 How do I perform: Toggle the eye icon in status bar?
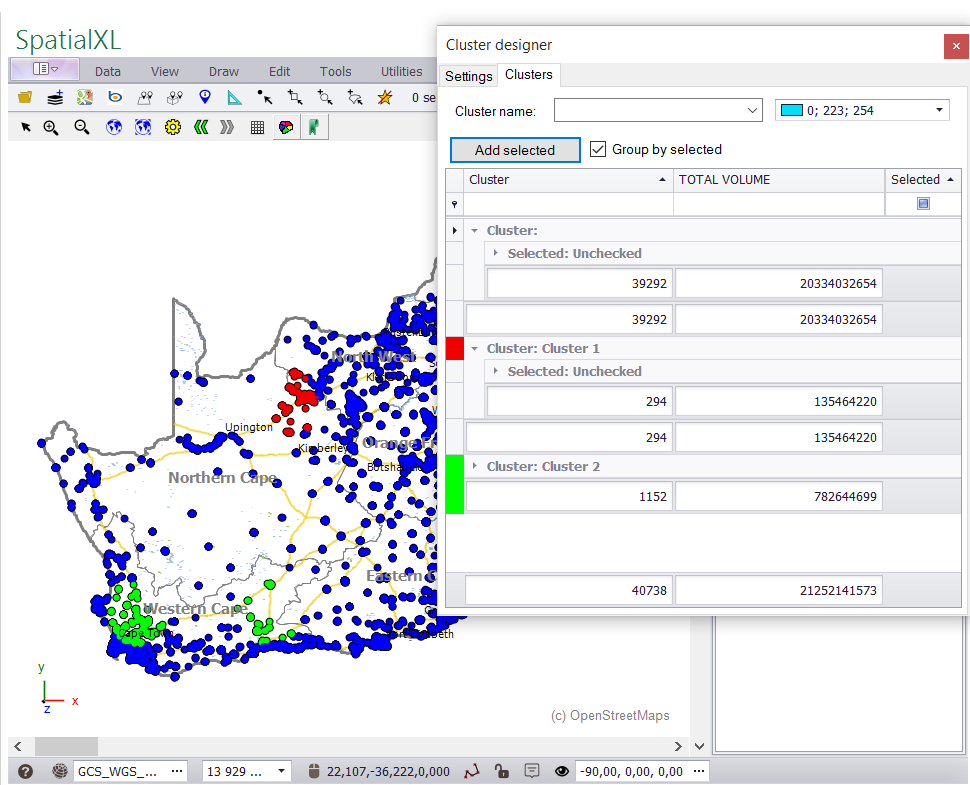click(561, 771)
